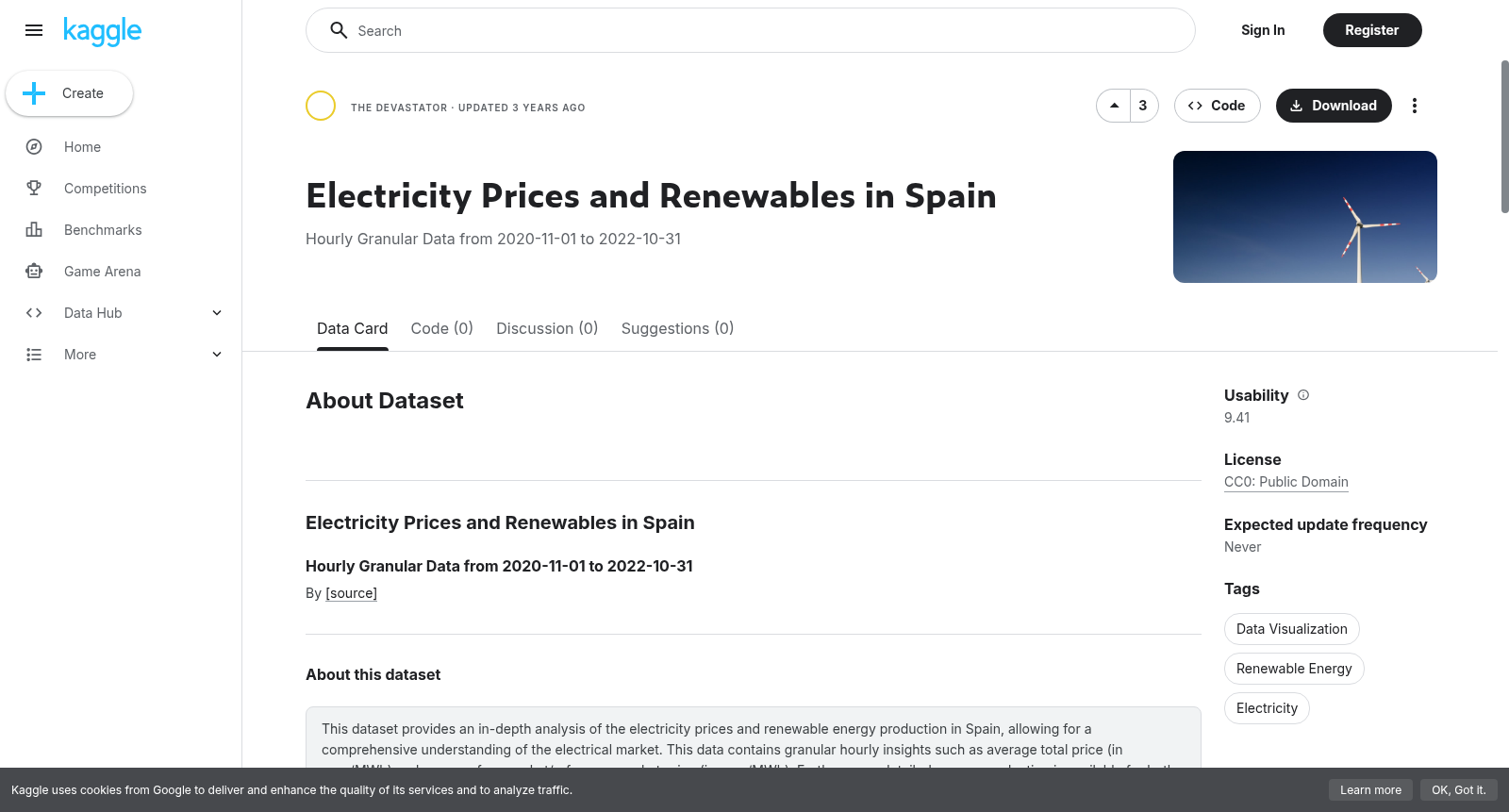Open the three-dot more options menu
The width and height of the screenshot is (1509, 812).
pyautogui.click(x=1415, y=106)
